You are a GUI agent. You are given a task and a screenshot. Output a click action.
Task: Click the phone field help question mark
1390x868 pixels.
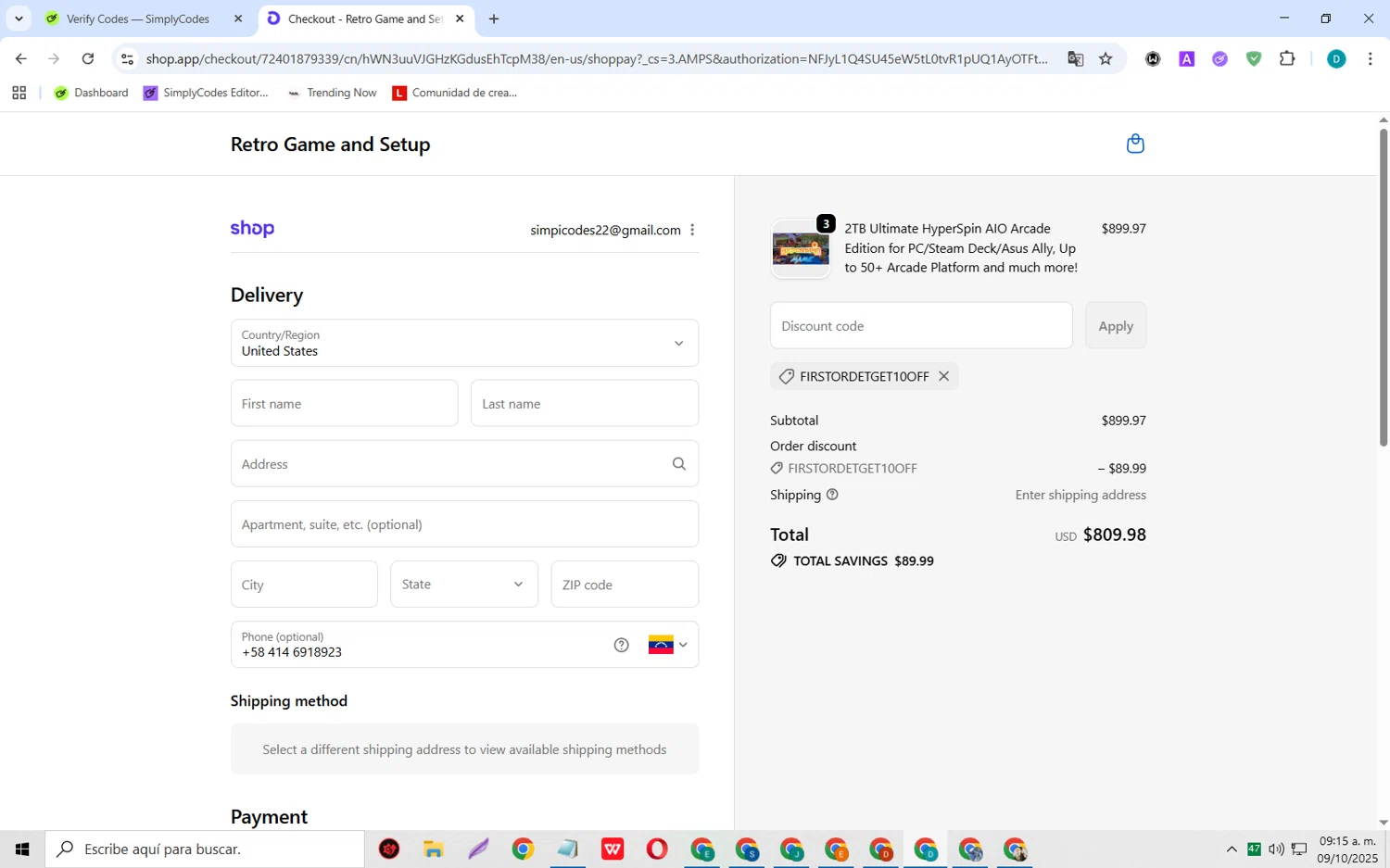(x=622, y=645)
